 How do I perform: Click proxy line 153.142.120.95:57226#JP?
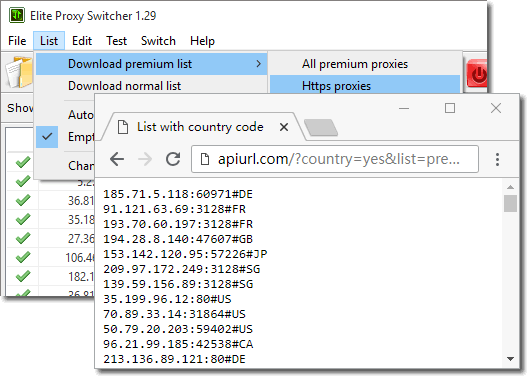(185, 254)
